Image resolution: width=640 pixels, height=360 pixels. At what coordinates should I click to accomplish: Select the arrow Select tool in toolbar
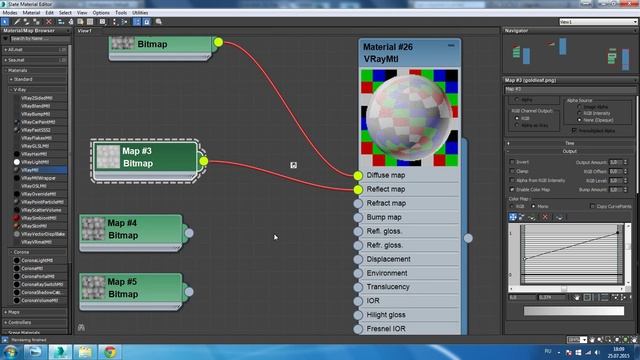point(5,22)
